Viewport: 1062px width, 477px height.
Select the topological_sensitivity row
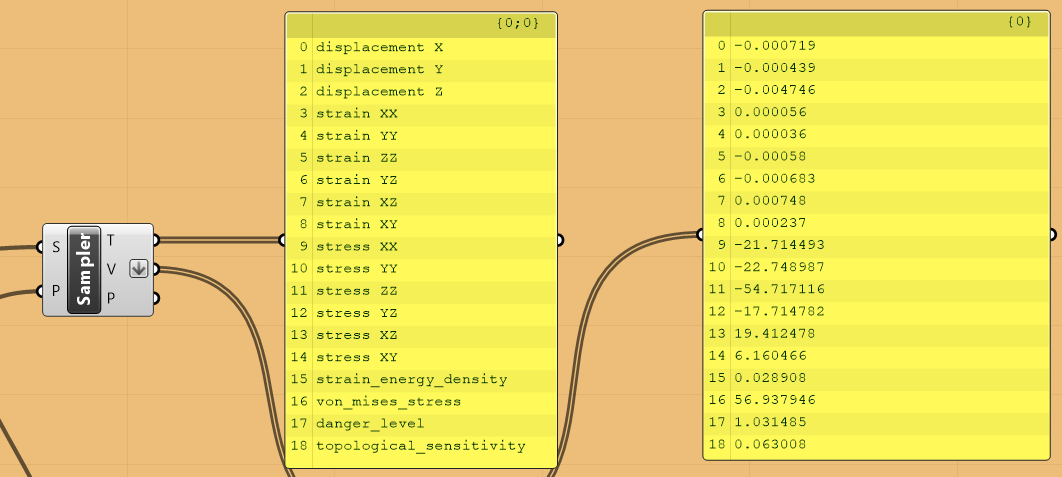(420, 445)
